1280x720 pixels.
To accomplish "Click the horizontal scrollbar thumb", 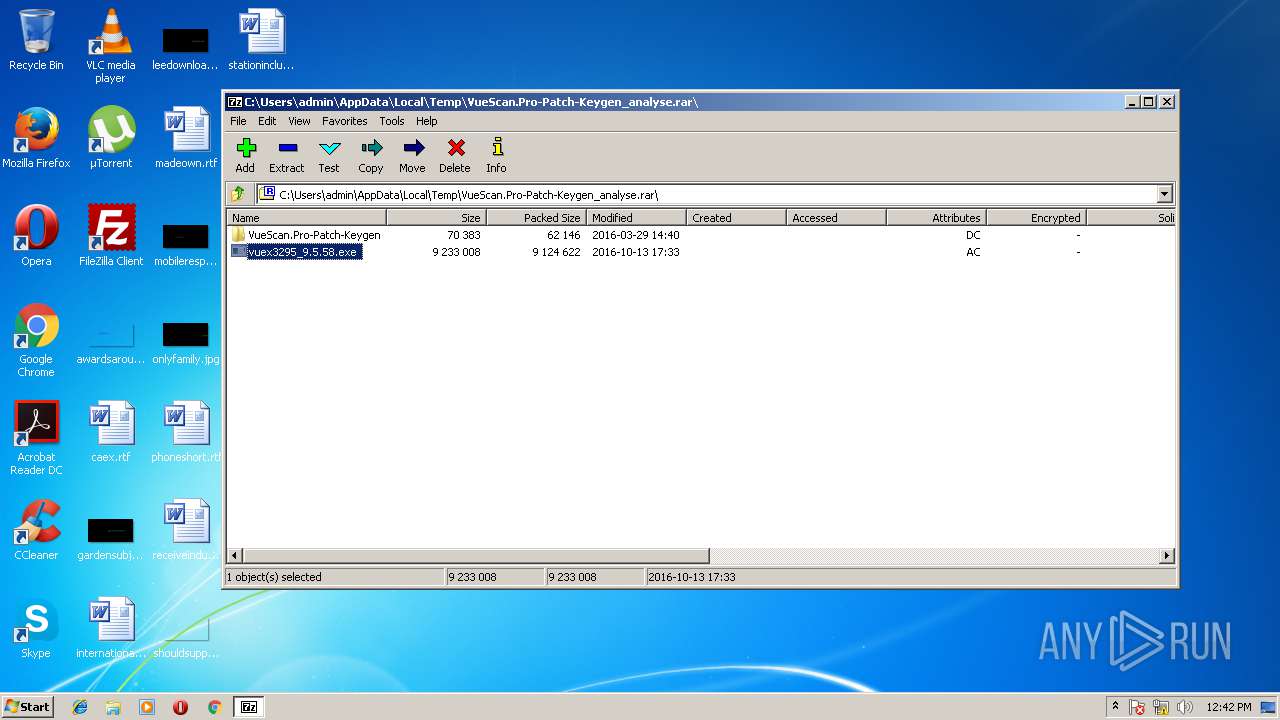I will click(476, 555).
